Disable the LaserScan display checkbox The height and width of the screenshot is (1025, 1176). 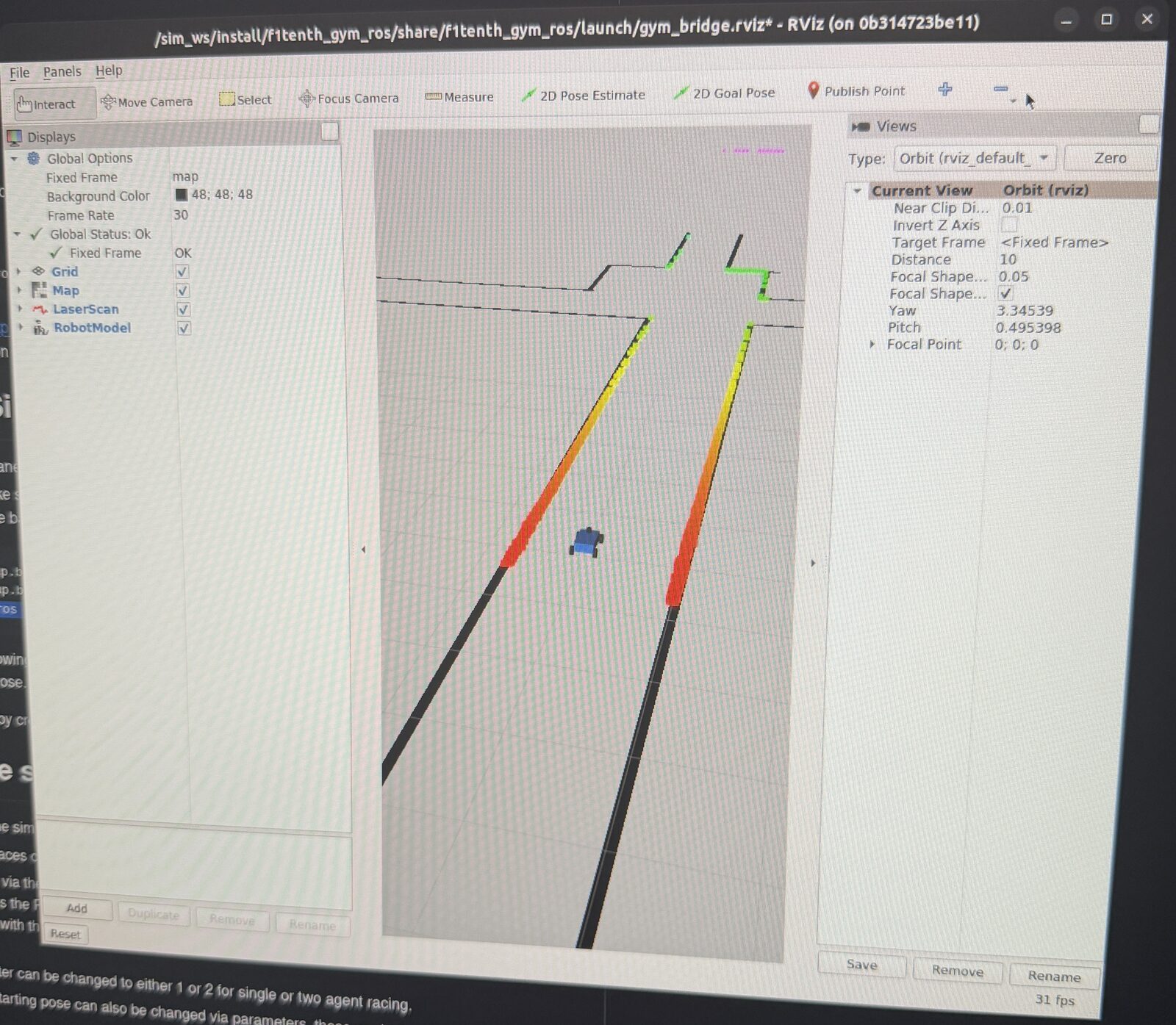(184, 309)
